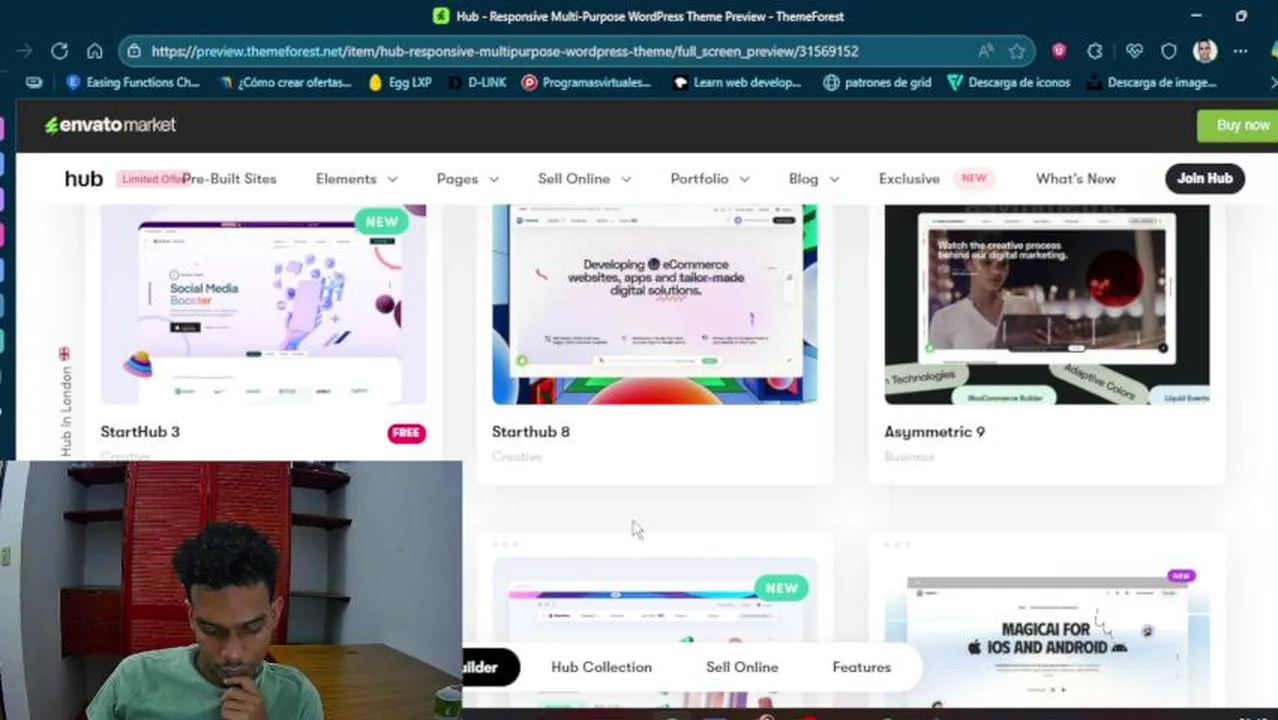Click the green Buy now button
Viewport: 1278px width, 720px height.
pyautogui.click(x=1238, y=125)
